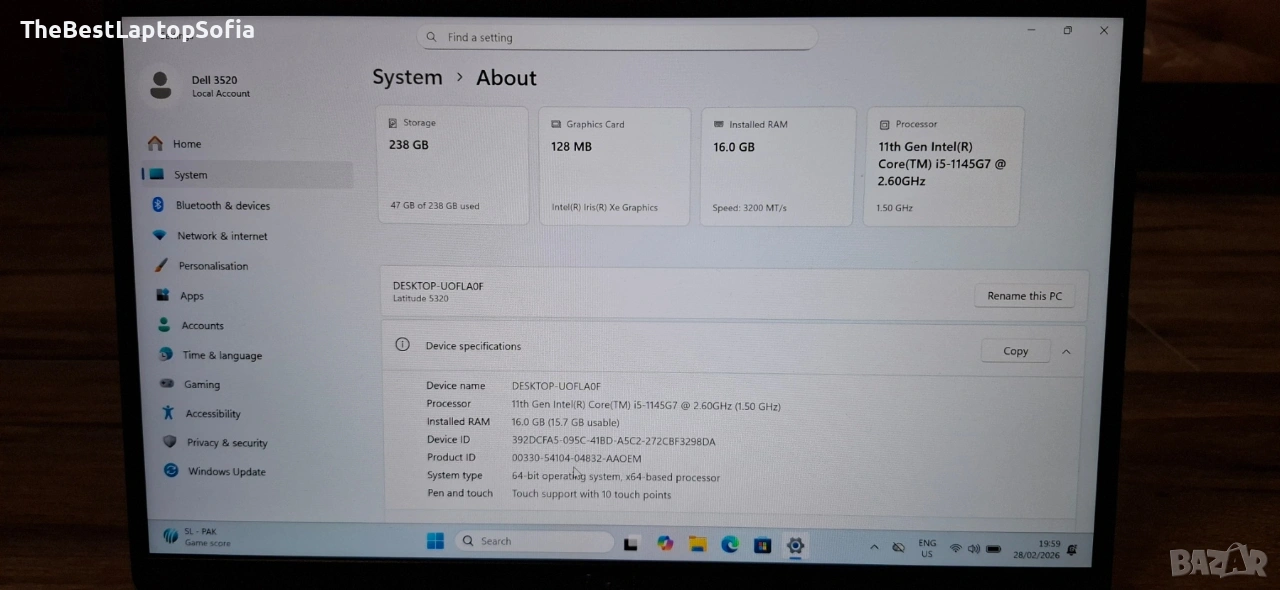Click the Find a setting search box
1280x590 pixels.
(617, 37)
